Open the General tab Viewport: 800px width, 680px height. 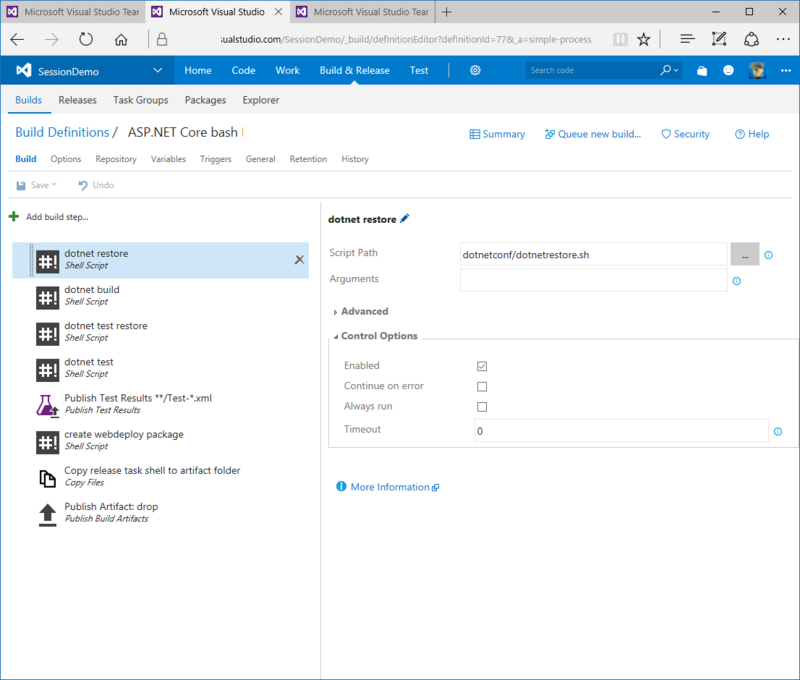click(x=260, y=159)
